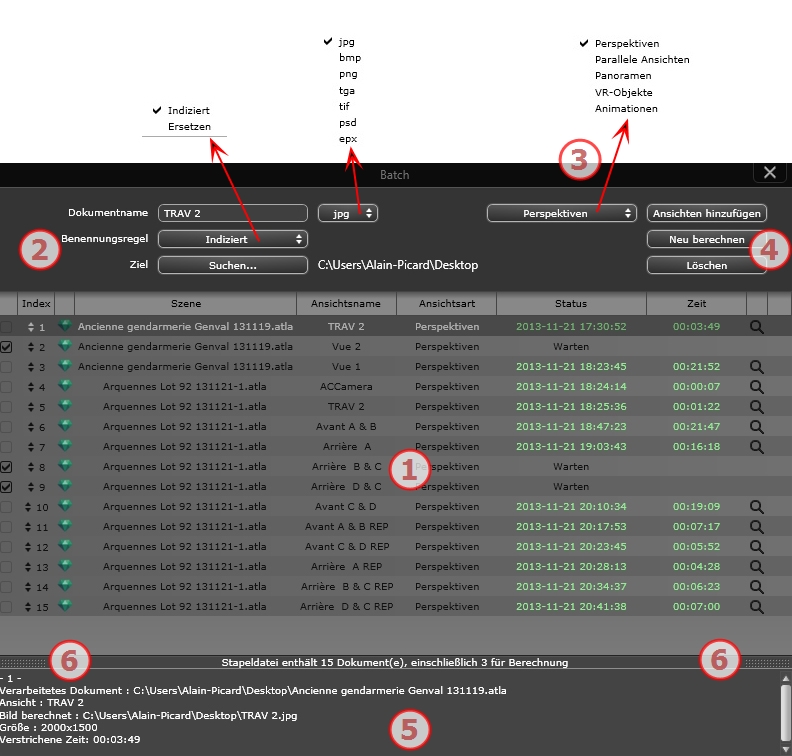
Task: Uncheck the checkbox for row 2
Action: [8, 346]
